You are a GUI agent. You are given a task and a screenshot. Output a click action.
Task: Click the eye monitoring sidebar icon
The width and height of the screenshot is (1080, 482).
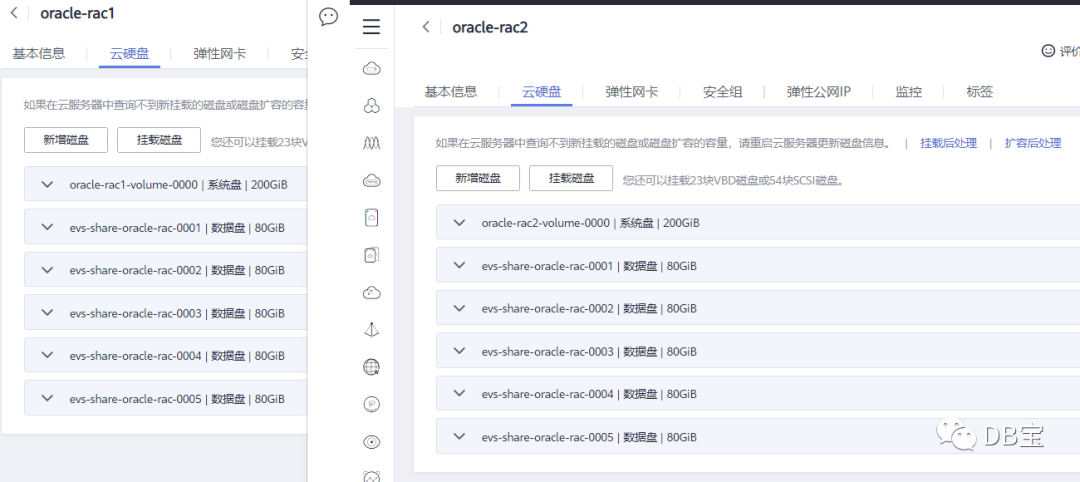(x=371, y=441)
